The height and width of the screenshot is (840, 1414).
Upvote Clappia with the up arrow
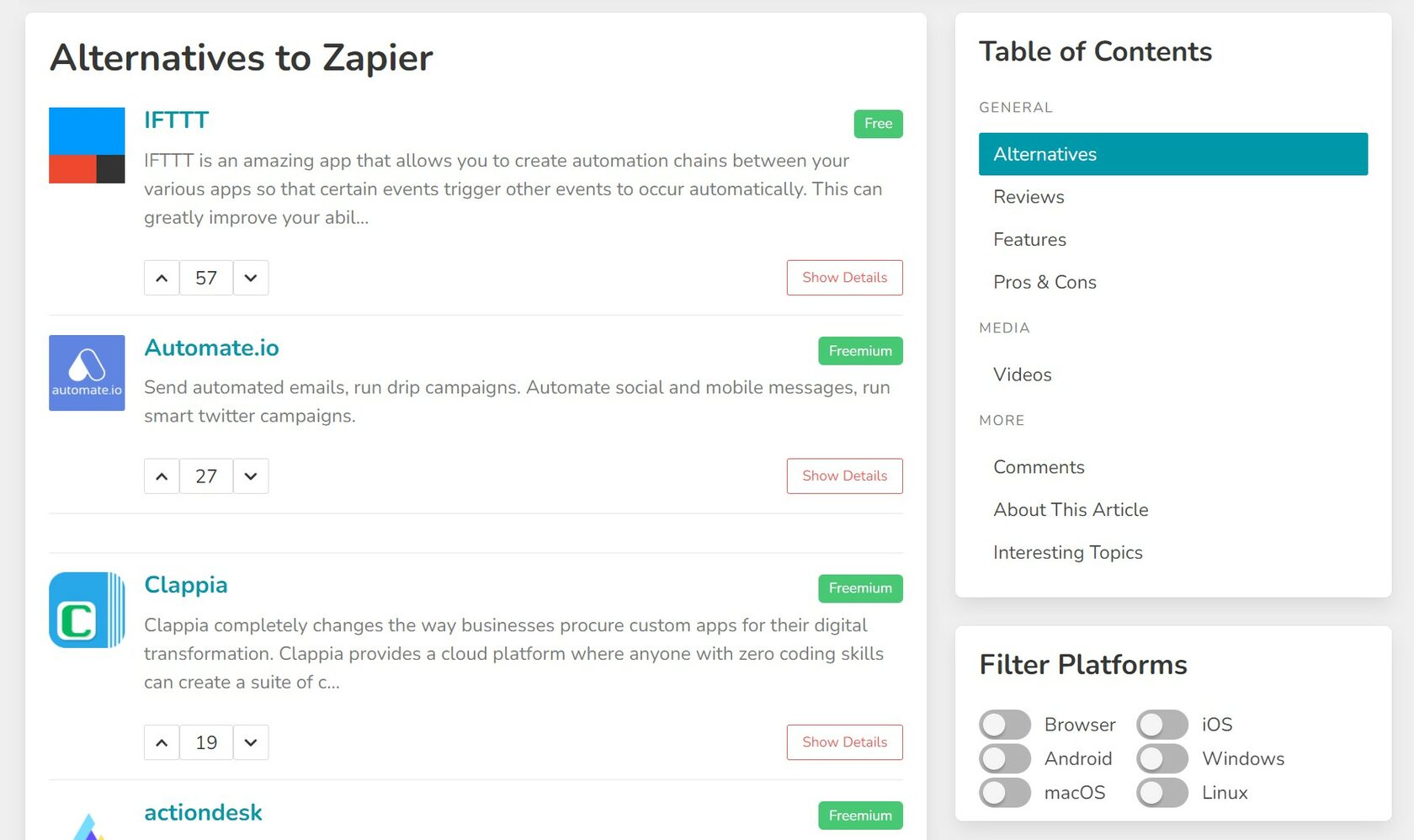(x=162, y=742)
